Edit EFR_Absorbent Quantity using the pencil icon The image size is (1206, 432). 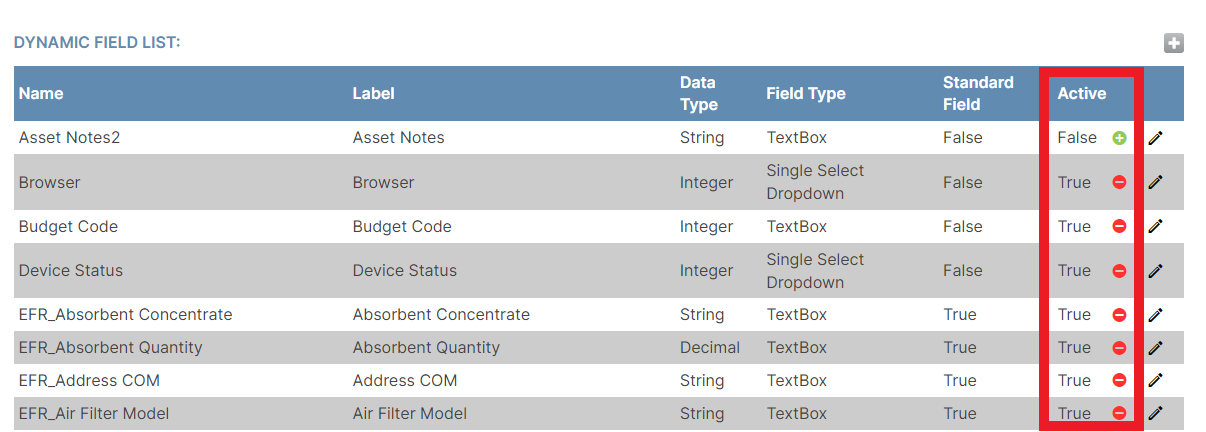[1156, 348]
